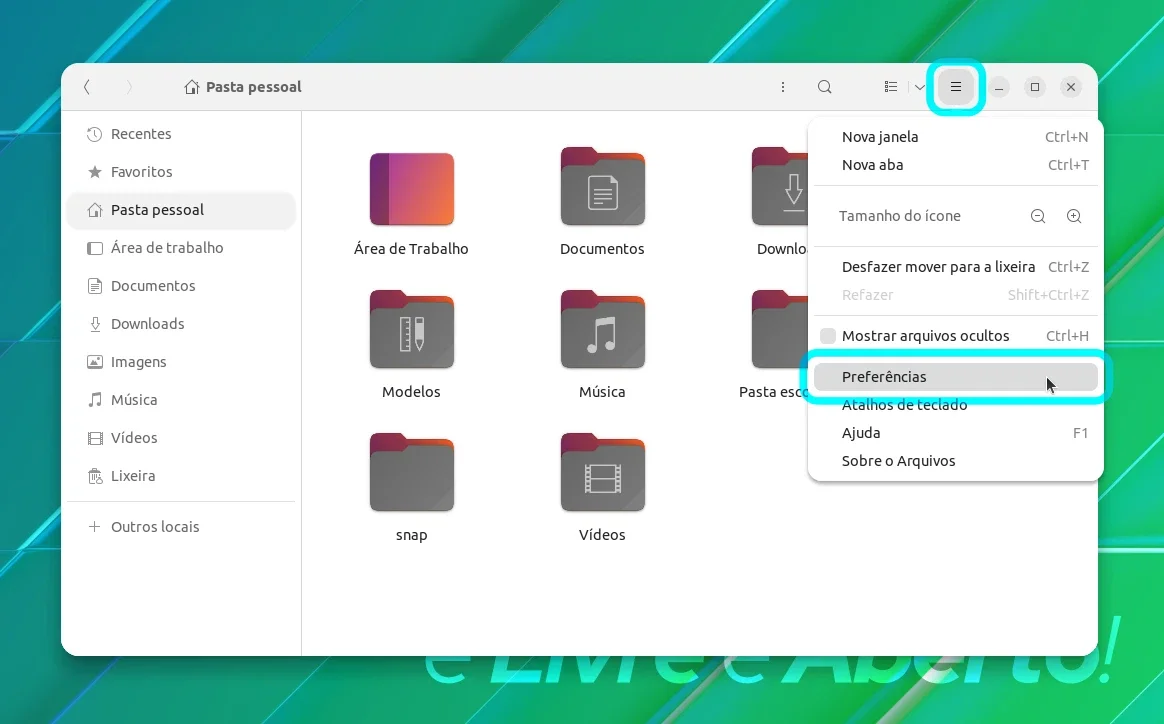Image resolution: width=1164 pixels, height=724 pixels.
Task: Expand the view options dropdown arrow
Action: (x=920, y=87)
